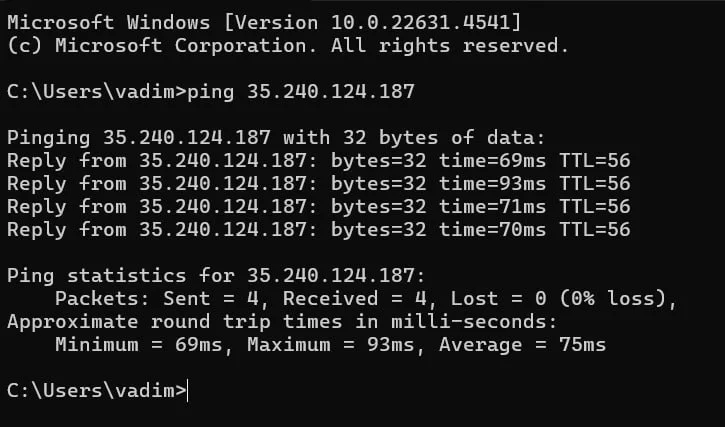The image size is (725, 427).
Task: Click the 'Sent = 4' packets value
Action: point(211,299)
